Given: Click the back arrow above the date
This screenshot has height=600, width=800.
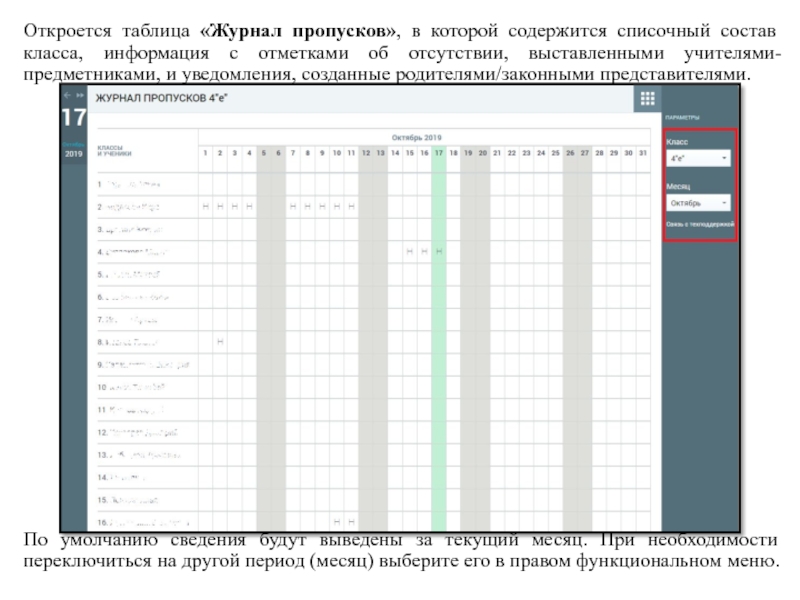Looking at the screenshot, I should pyautogui.click(x=66, y=95).
